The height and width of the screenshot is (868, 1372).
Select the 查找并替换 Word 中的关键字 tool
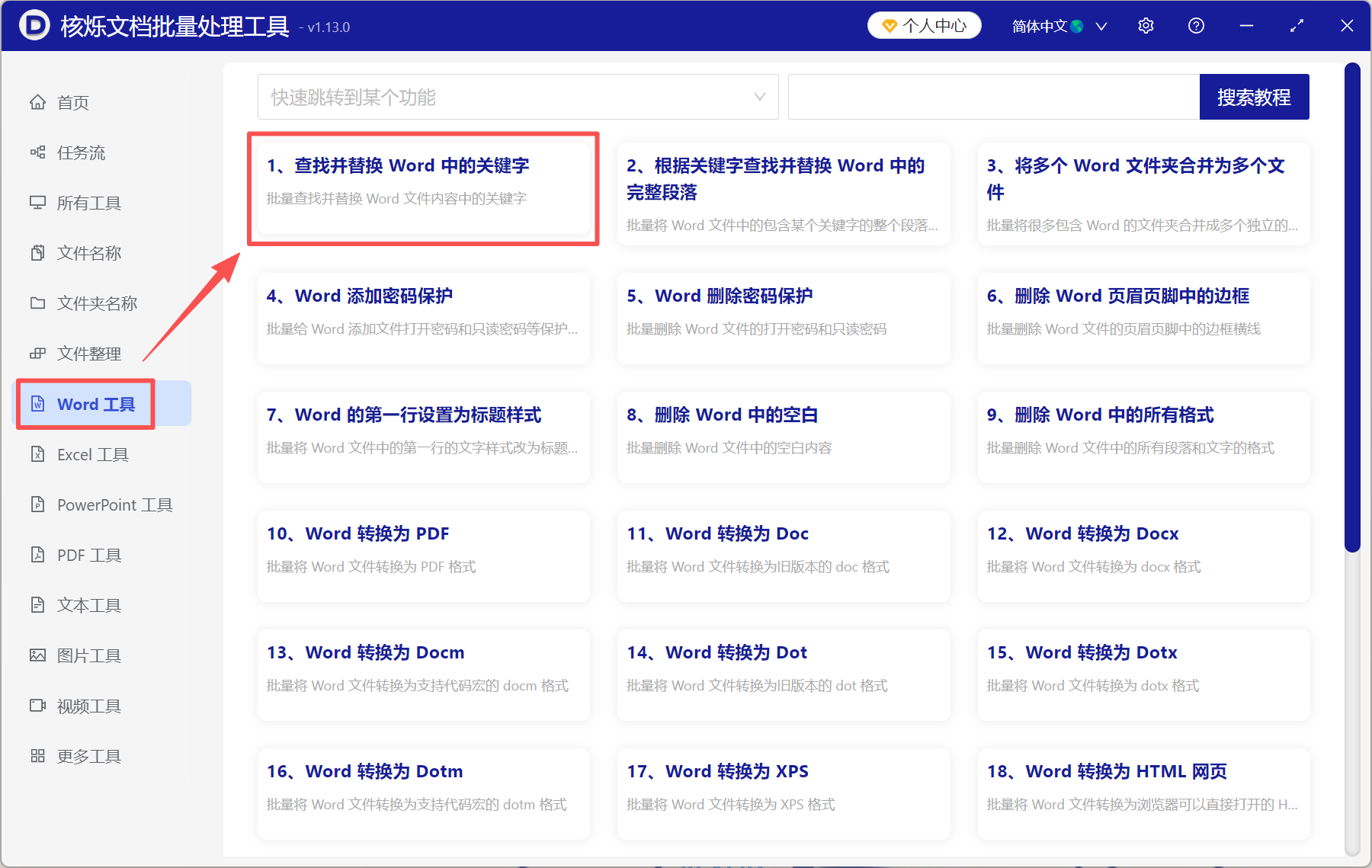click(x=423, y=189)
